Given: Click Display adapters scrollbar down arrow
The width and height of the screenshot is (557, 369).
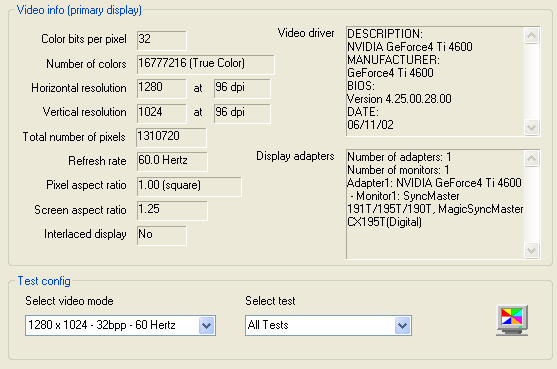Looking at the screenshot, I should coord(531,250).
